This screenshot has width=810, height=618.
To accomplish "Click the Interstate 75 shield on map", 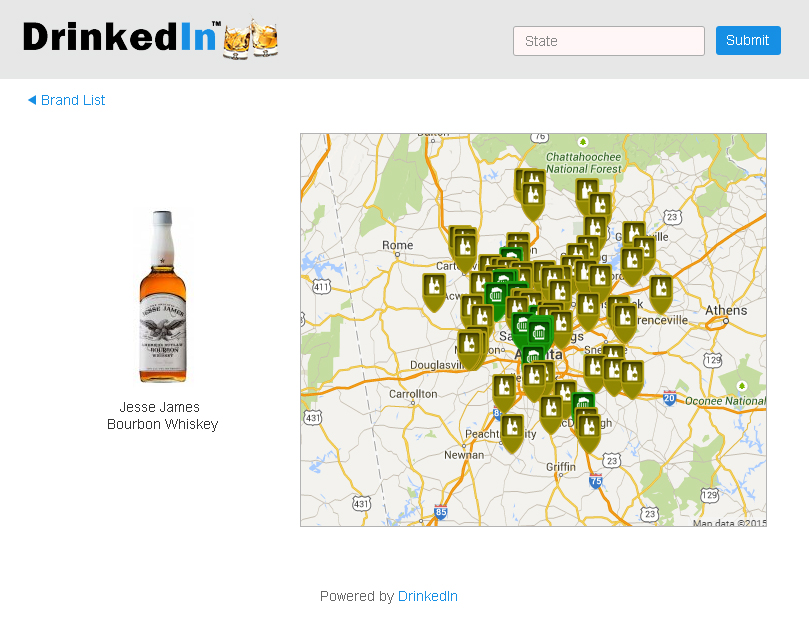I will [x=596, y=482].
